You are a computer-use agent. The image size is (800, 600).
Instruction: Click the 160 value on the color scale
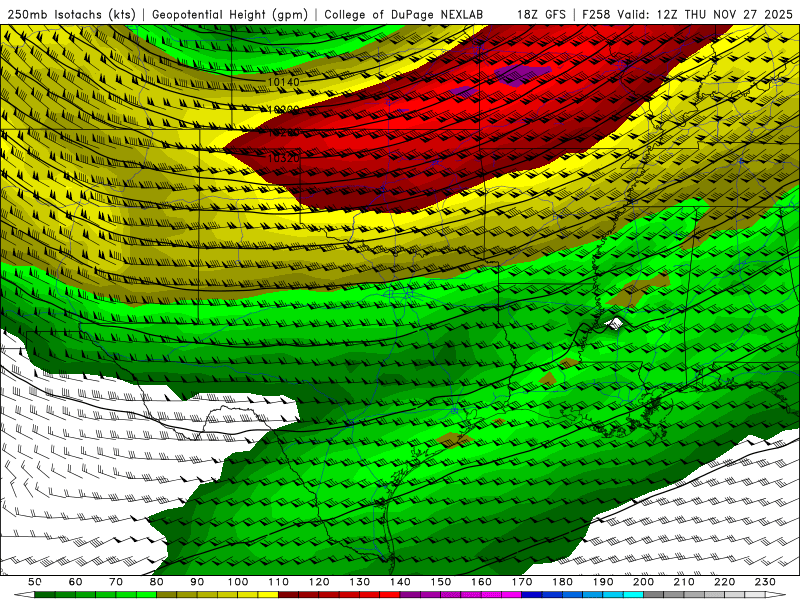(x=481, y=582)
